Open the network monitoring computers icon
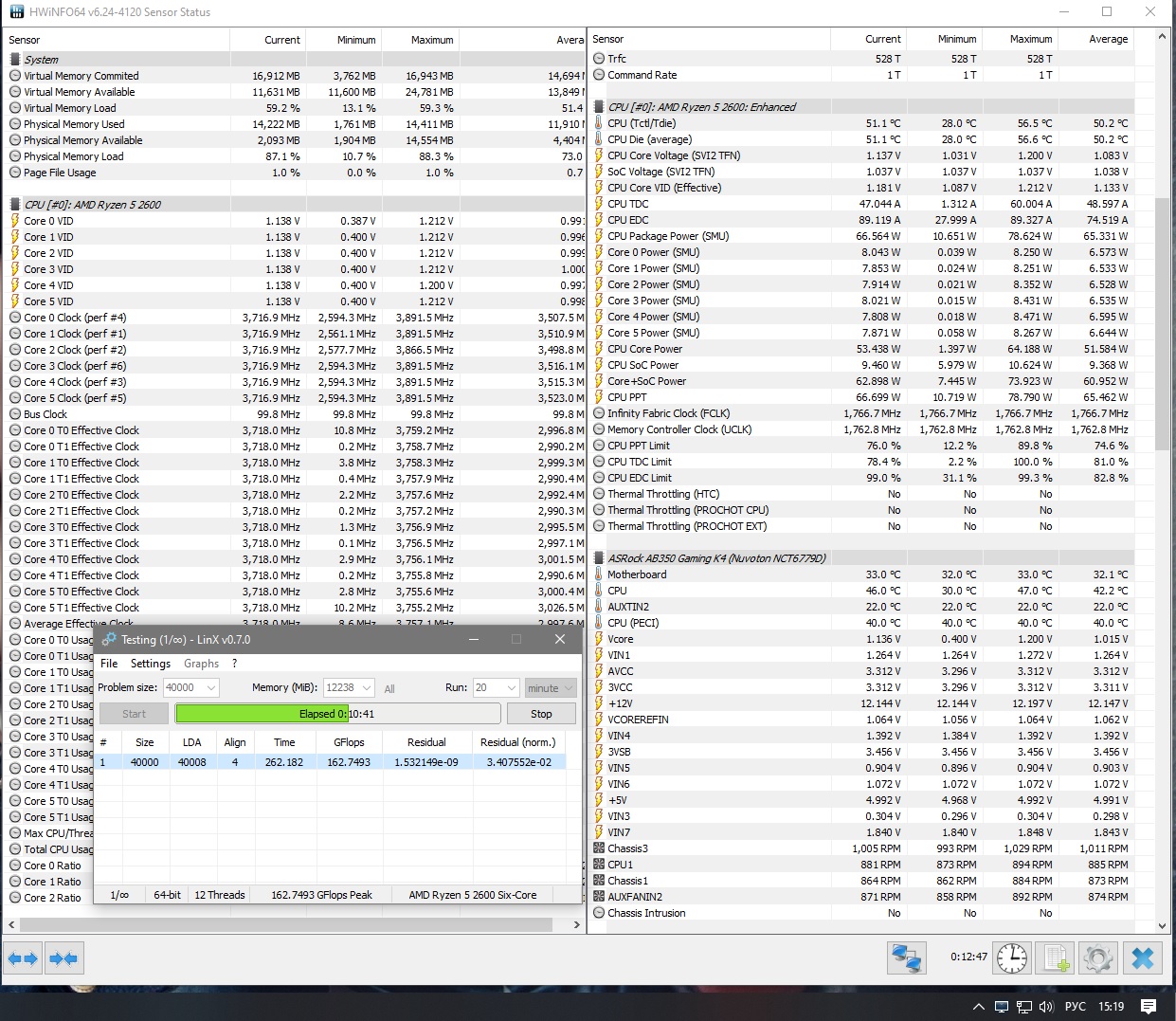 coord(907,958)
